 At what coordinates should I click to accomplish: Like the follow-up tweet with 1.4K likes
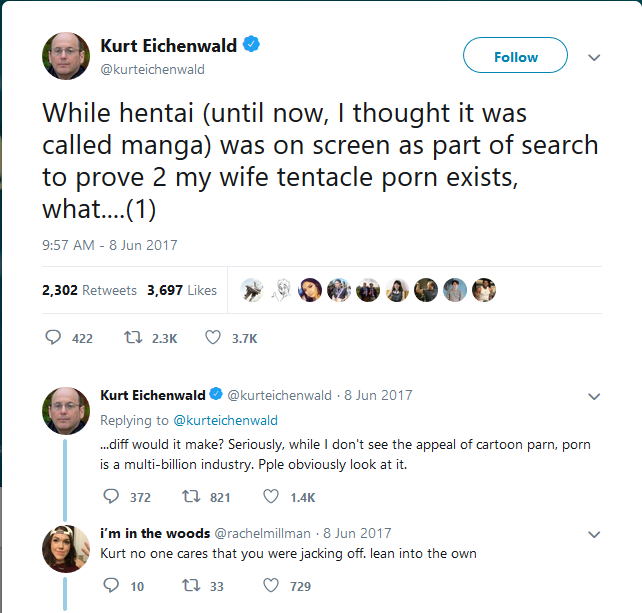270,496
